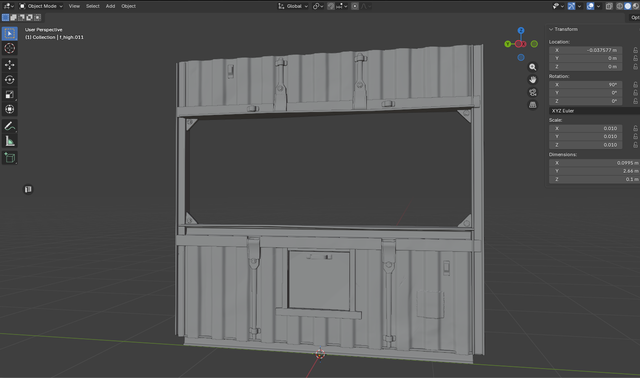Select the Transform tool
The image size is (640, 378).
click(x=9, y=109)
